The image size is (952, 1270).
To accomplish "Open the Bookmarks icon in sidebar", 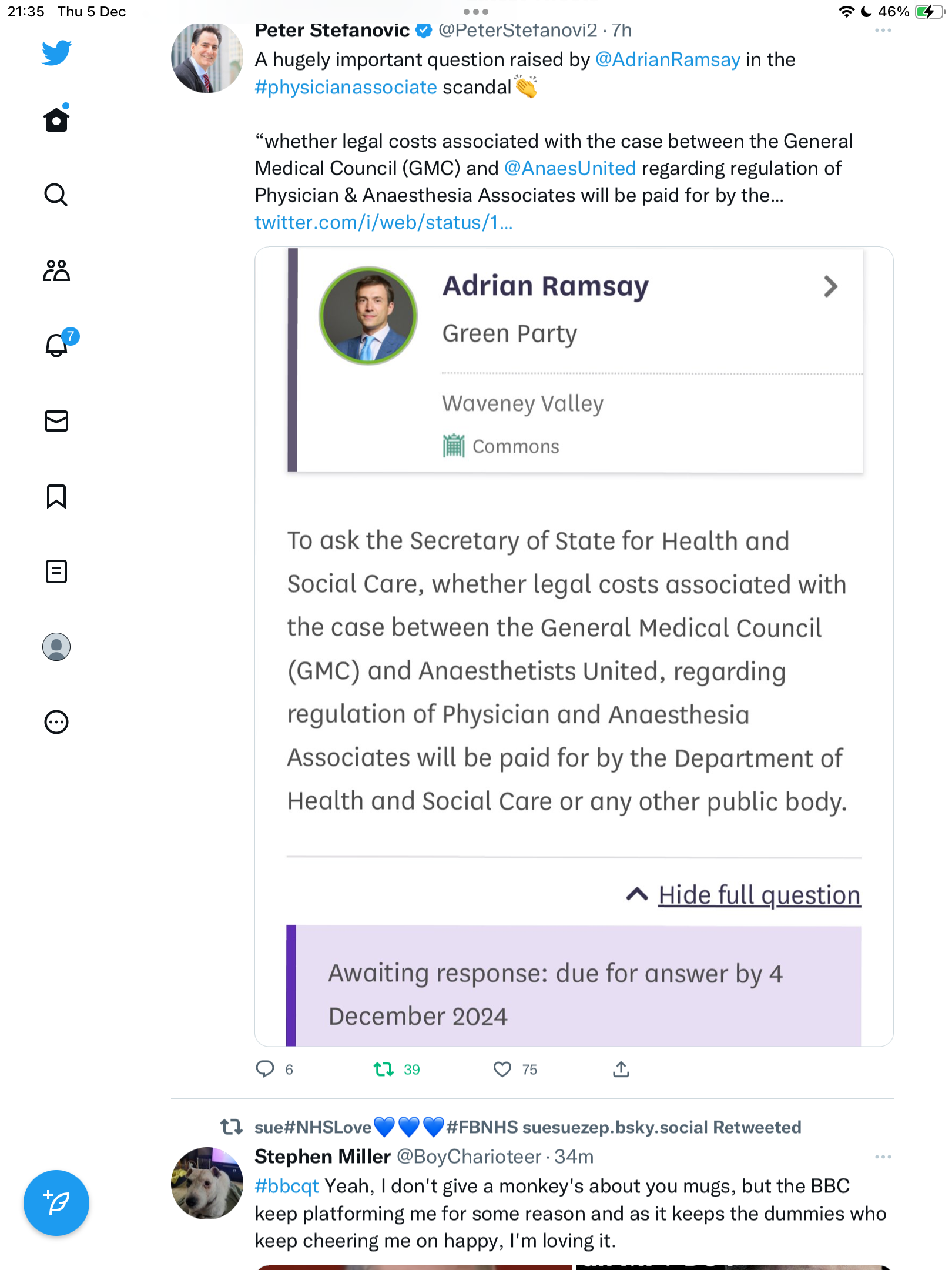I will (56, 496).
